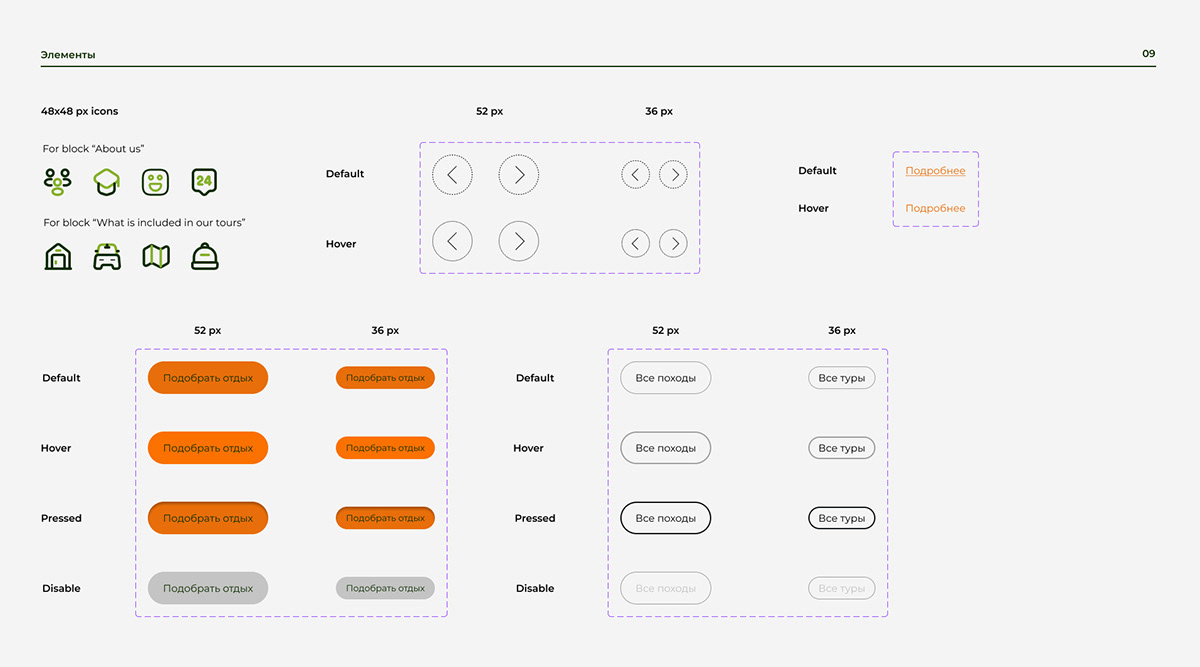Click the group of people icon

click(58, 181)
